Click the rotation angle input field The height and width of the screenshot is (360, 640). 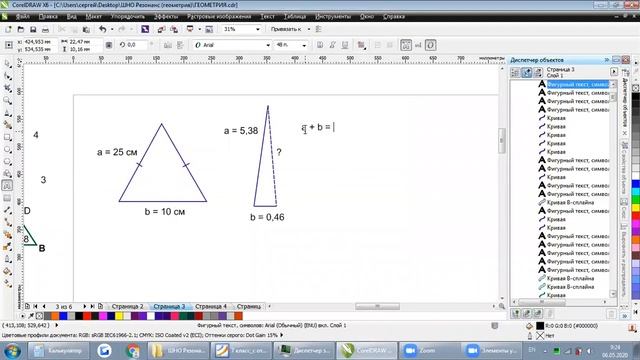(x=136, y=45)
